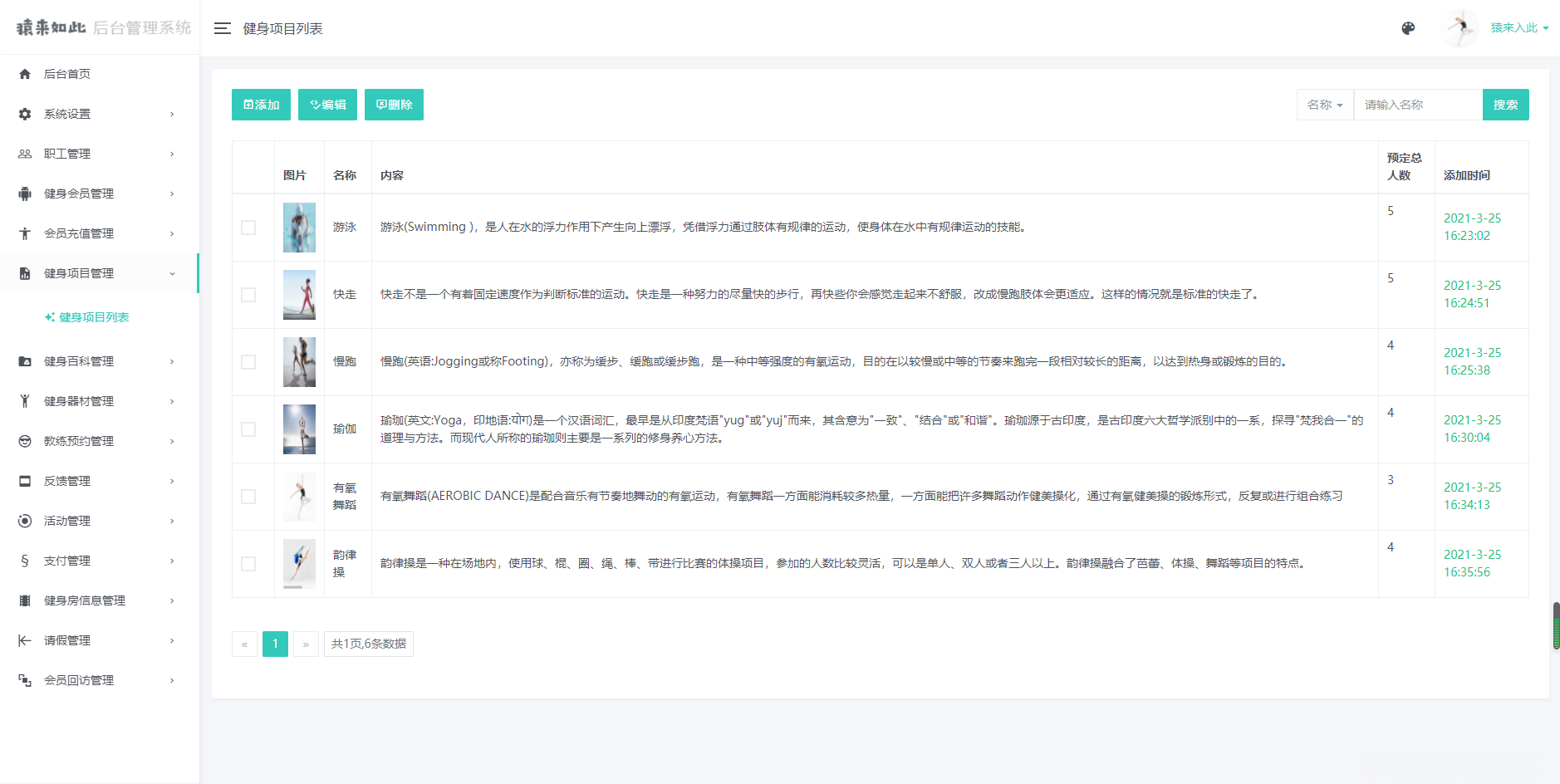Toggle the hamburger sidebar menu icon
This screenshot has height=784, width=1560.
coord(222,28)
